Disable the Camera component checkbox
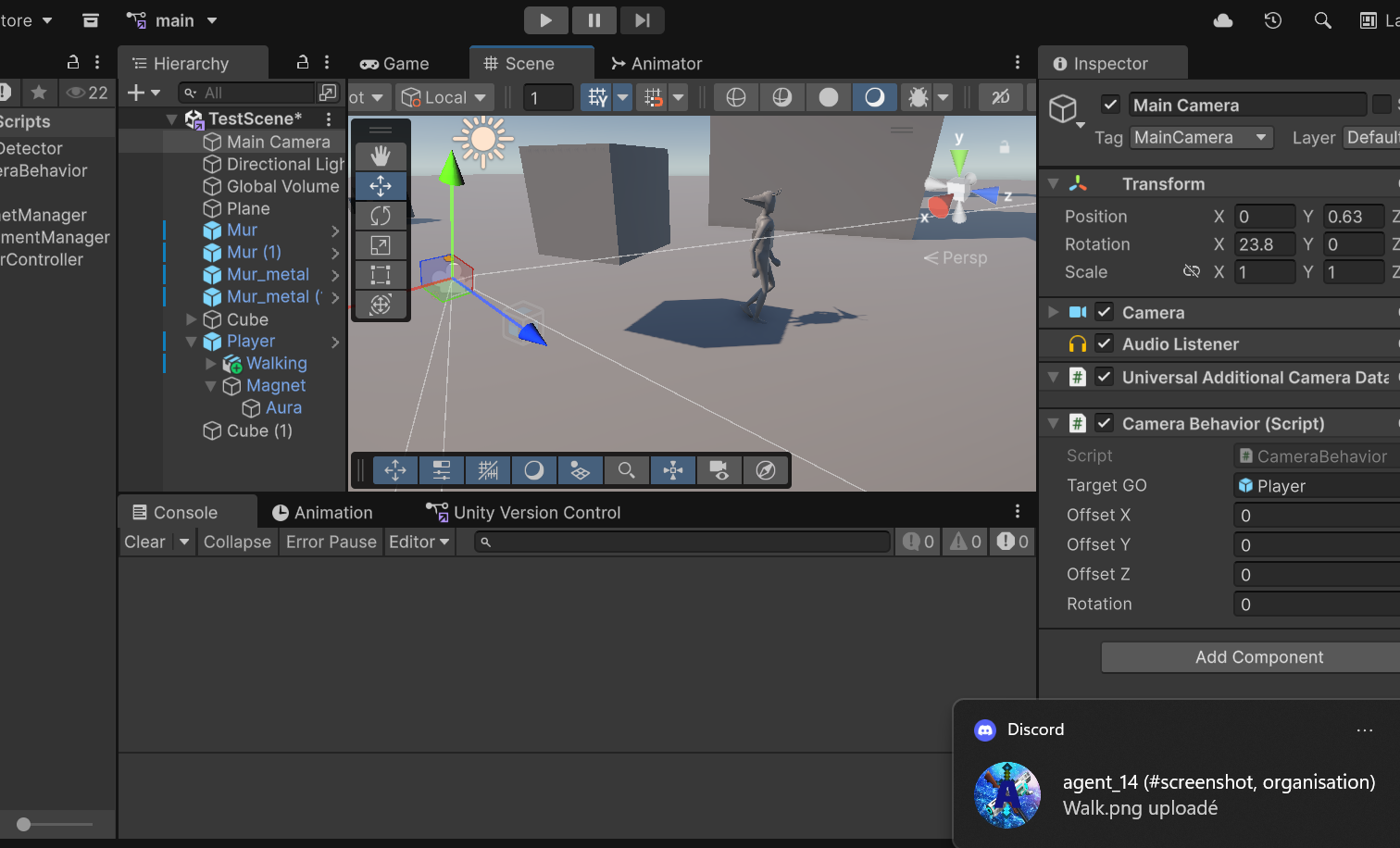The width and height of the screenshot is (1400, 848). (1104, 312)
